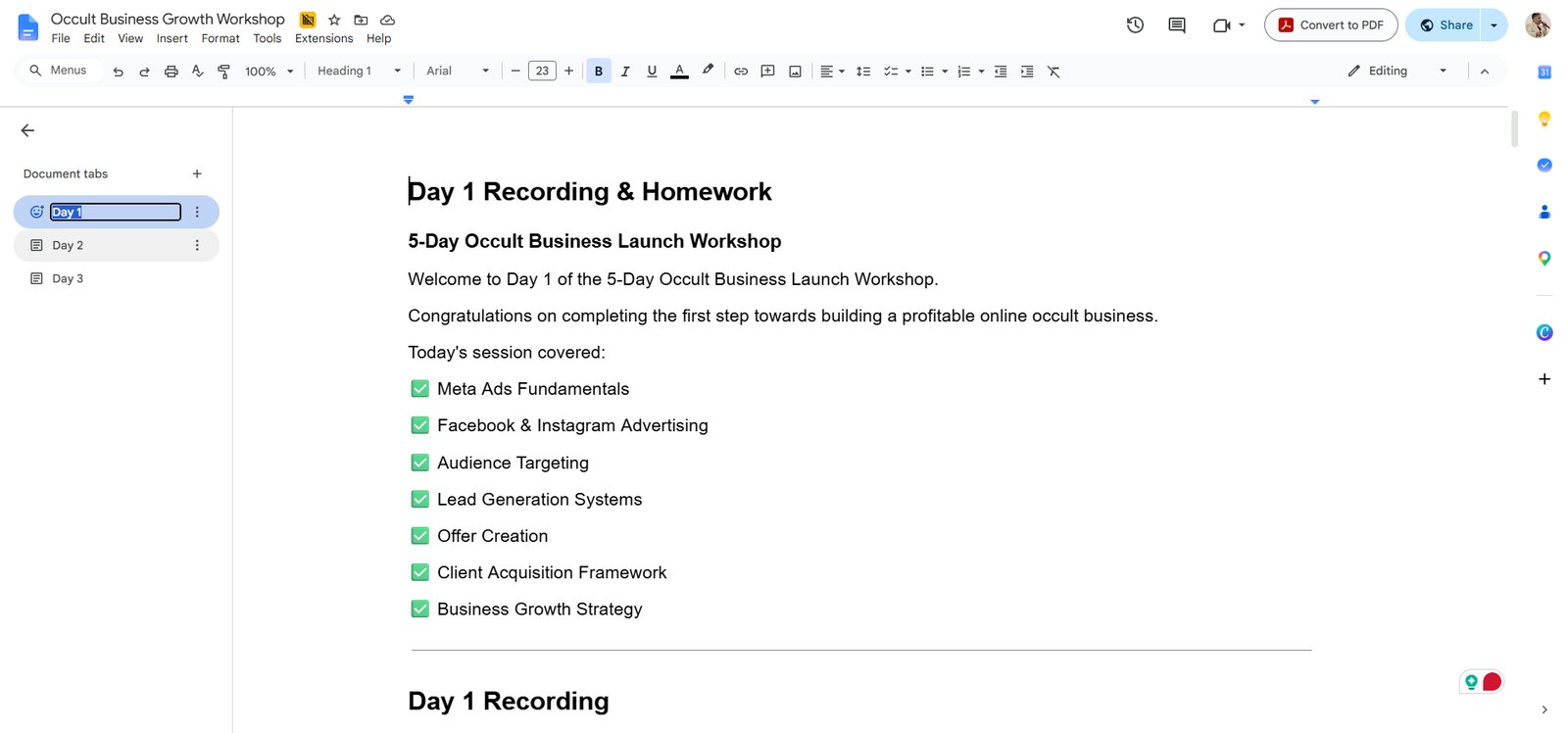
Task: Clear formatting
Action: (1053, 72)
